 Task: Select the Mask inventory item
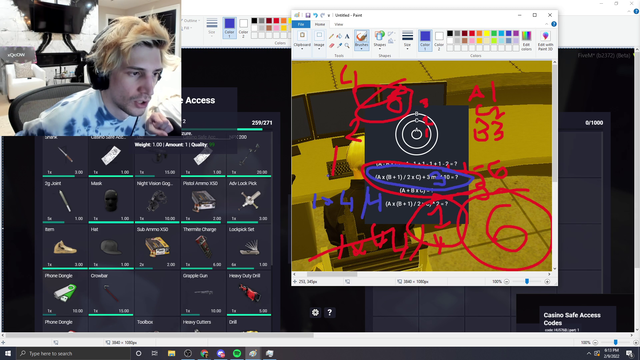pos(111,201)
